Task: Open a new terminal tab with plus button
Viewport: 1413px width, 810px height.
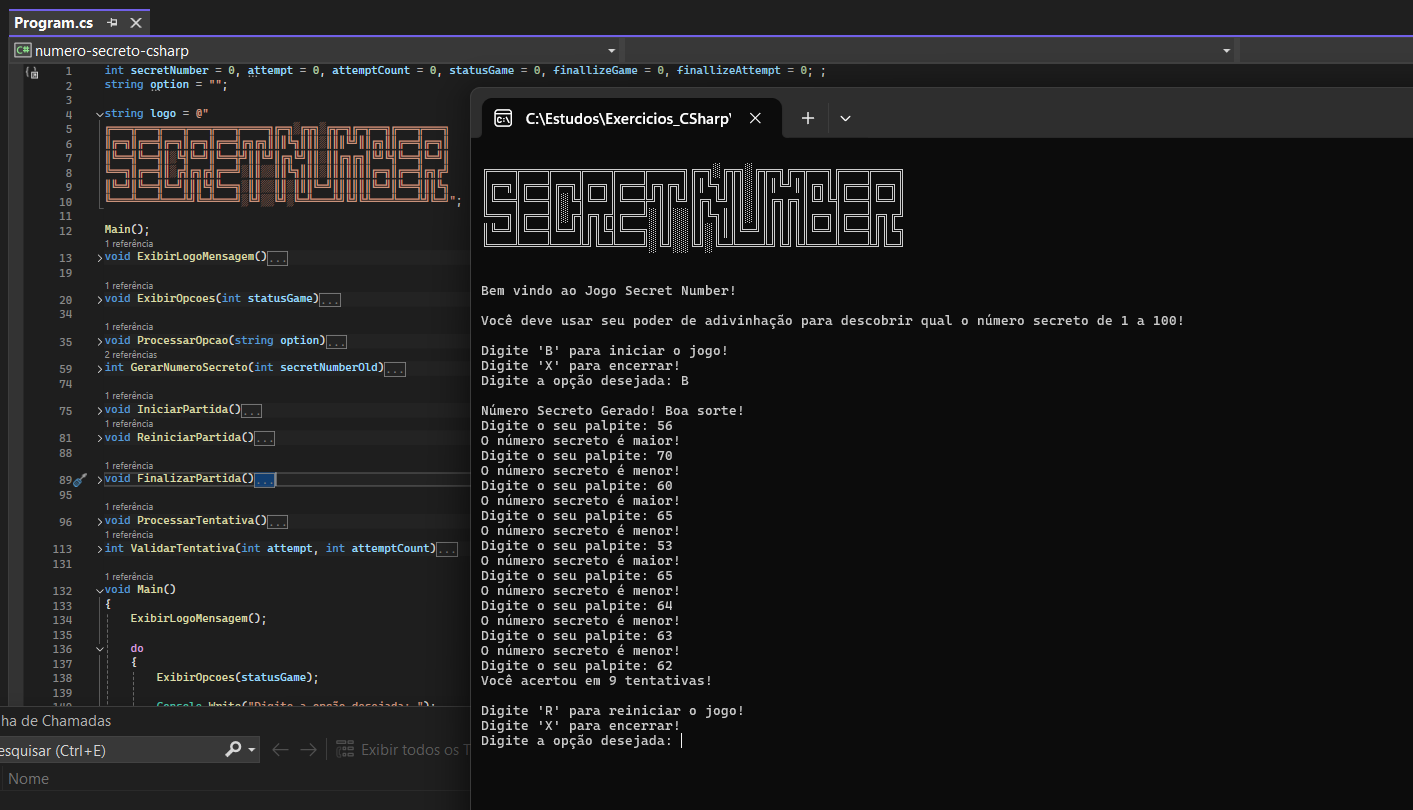Action: pyautogui.click(x=808, y=118)
